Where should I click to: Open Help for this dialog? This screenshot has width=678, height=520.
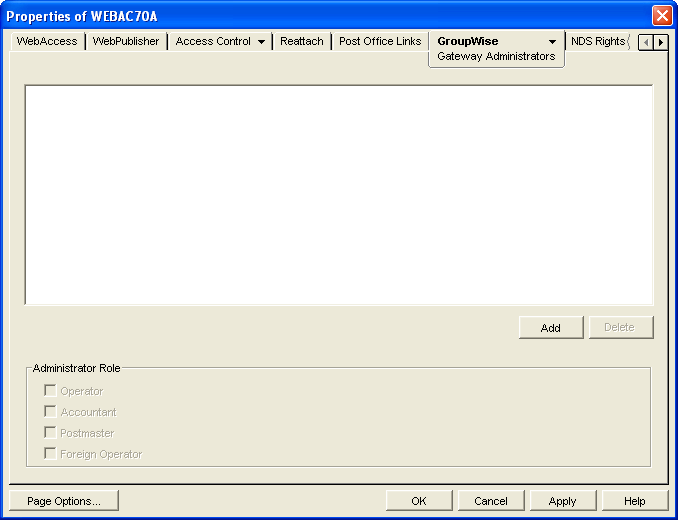click(x=635, y=501)
